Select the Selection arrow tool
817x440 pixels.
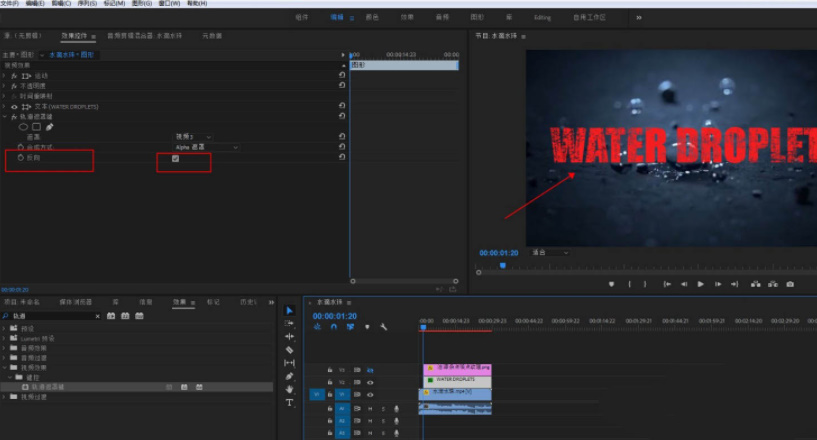[x=289, y=311]
